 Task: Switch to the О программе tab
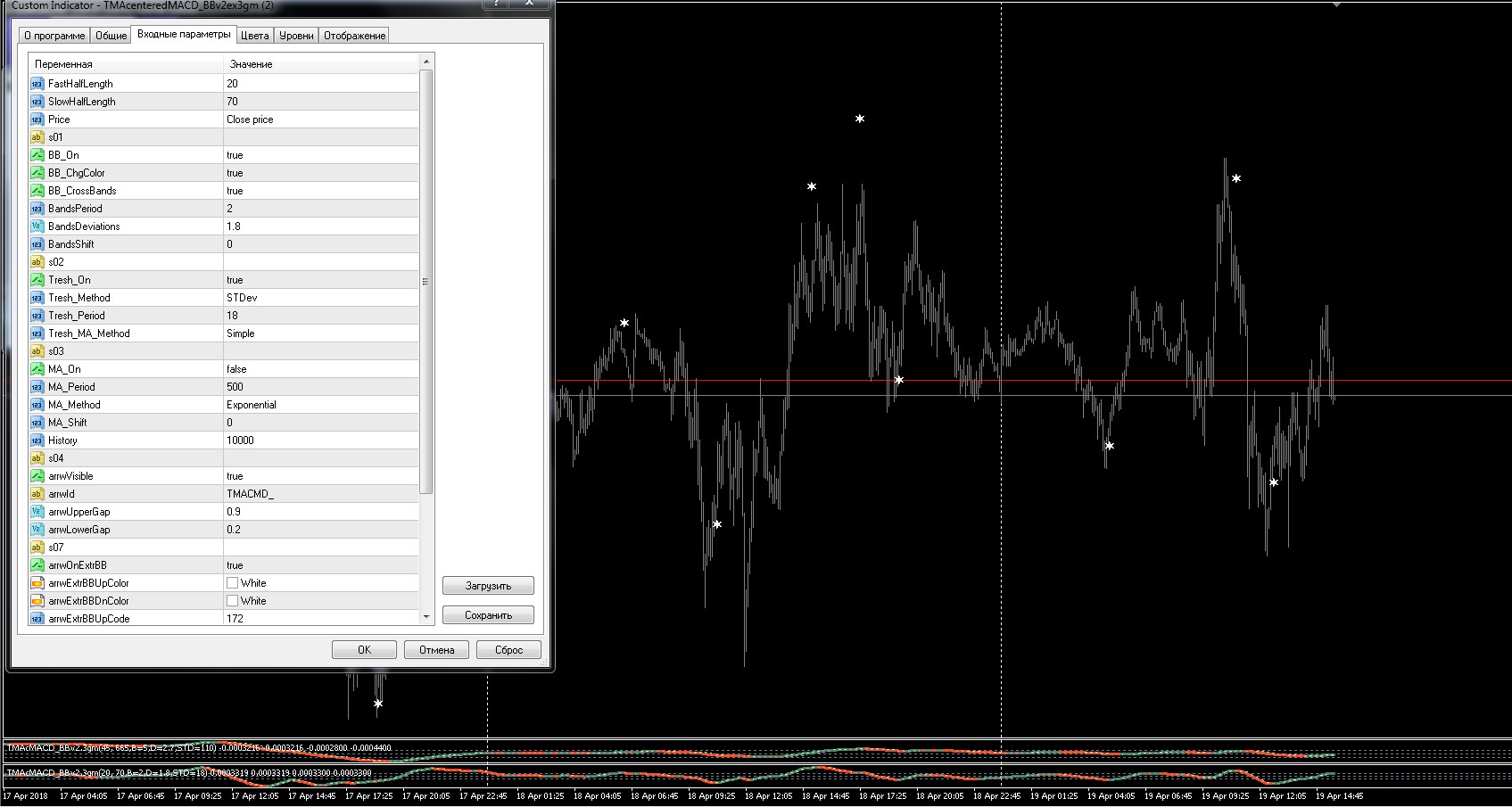(54, 36)
